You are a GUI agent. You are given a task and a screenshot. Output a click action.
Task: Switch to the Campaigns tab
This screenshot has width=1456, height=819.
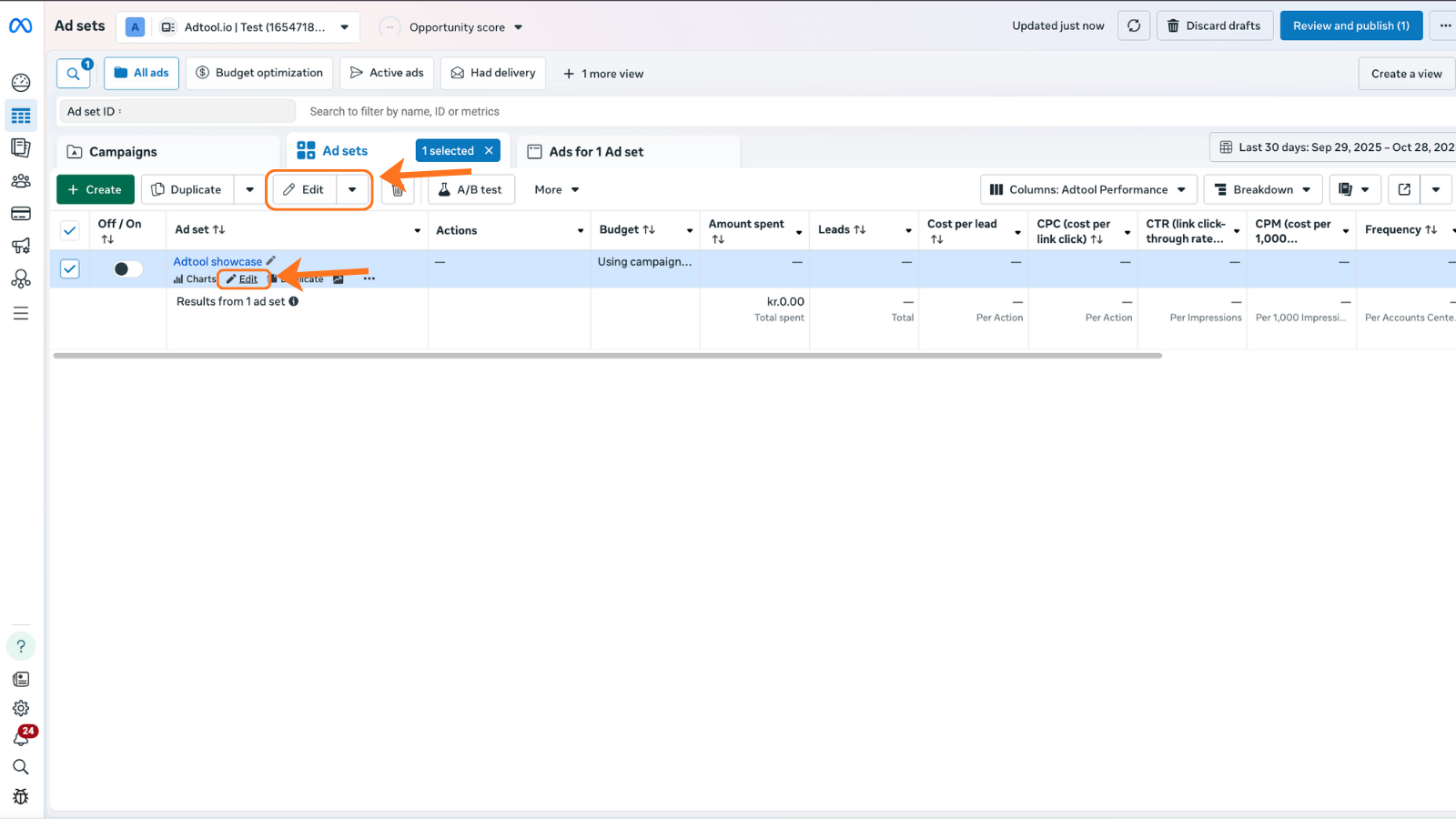click(168, 152)
